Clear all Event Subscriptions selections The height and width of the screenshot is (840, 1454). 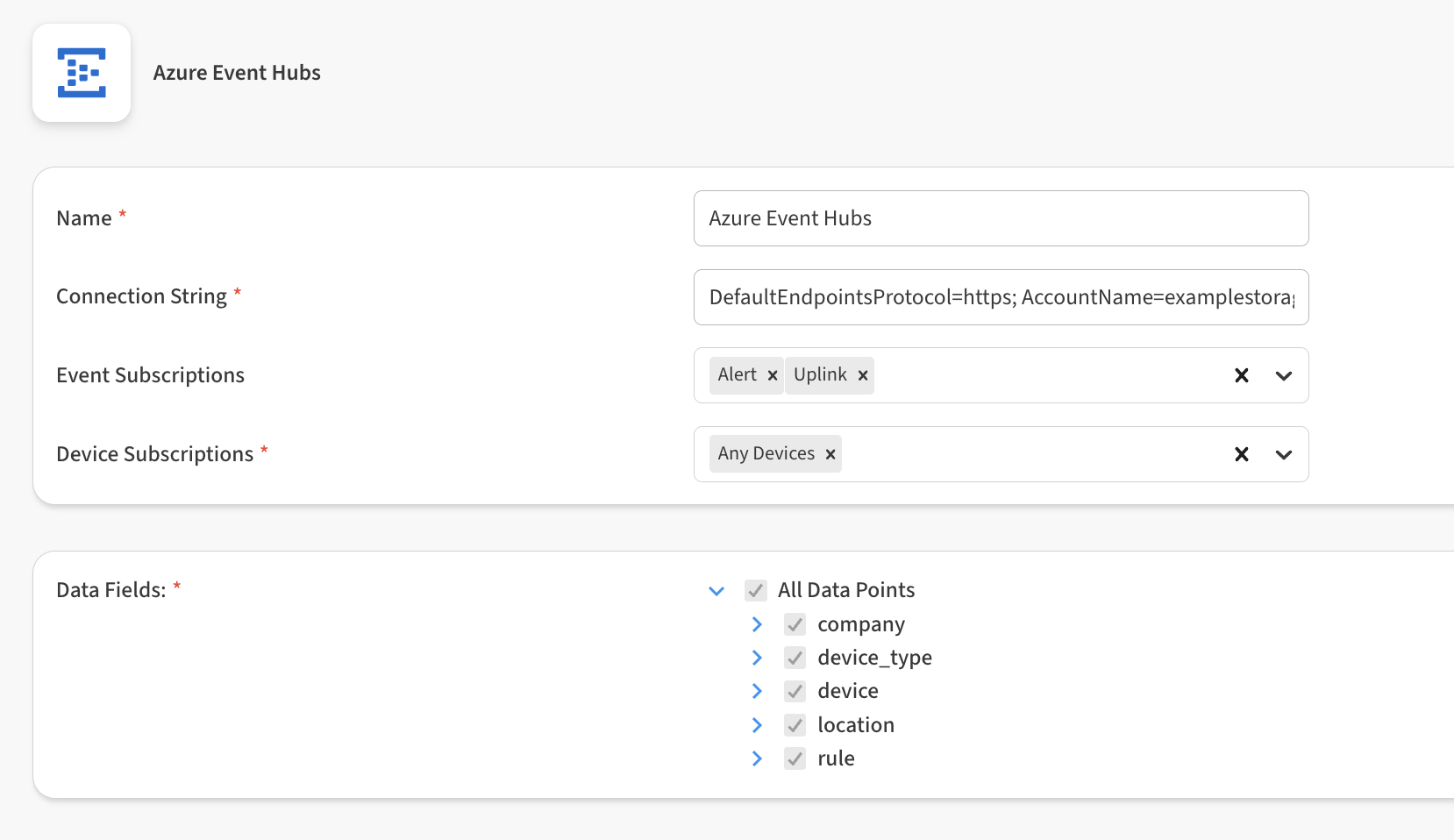click(1242, 375)
